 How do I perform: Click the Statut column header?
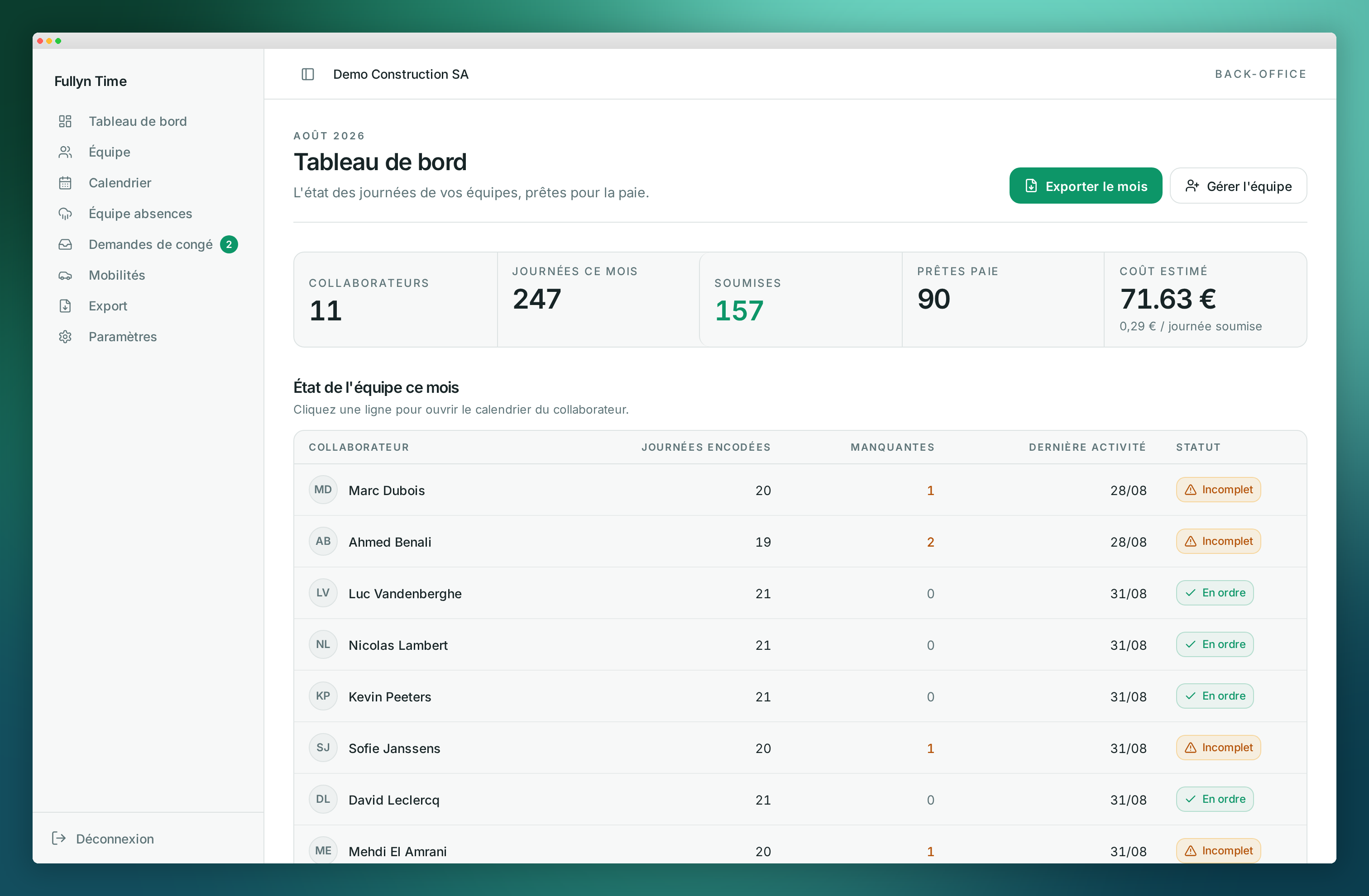click(x=1198, y=448)
